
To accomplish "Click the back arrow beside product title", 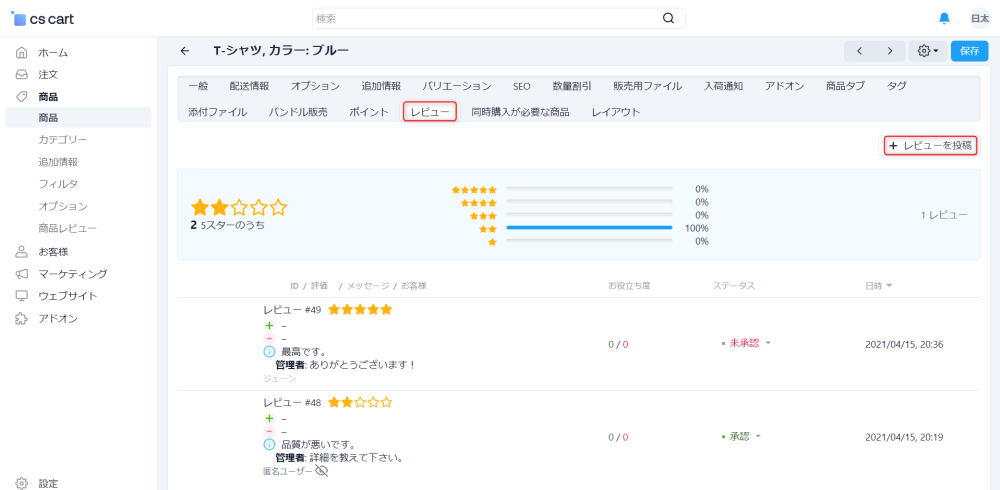I will pyautogui.click(x=184, y=51).
